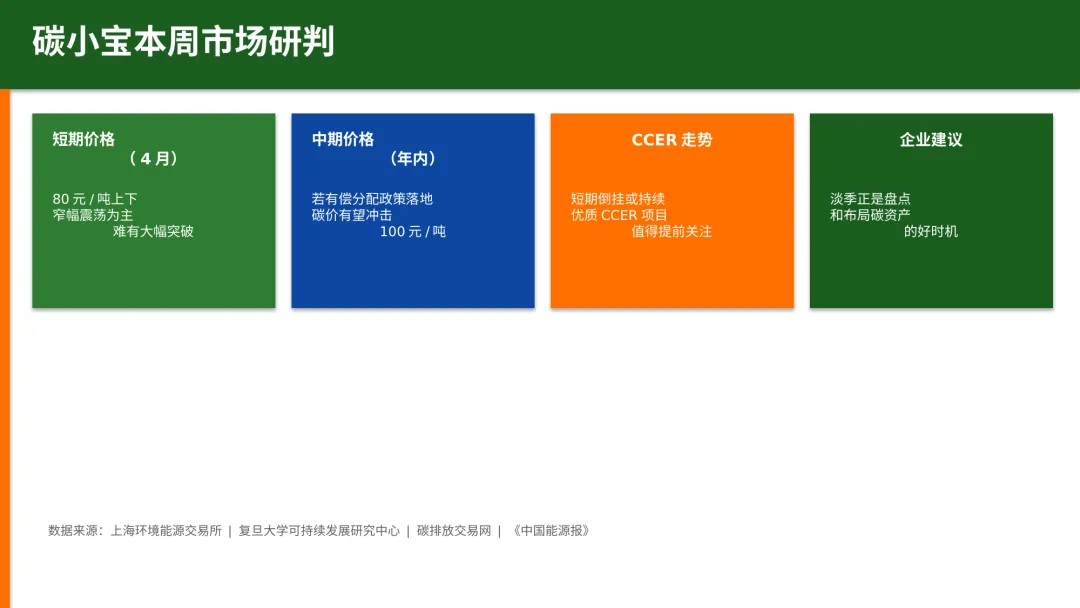The image size is (1080, 608).
Task: Click the 数据来源 label in footer
Action: (75, 531)
